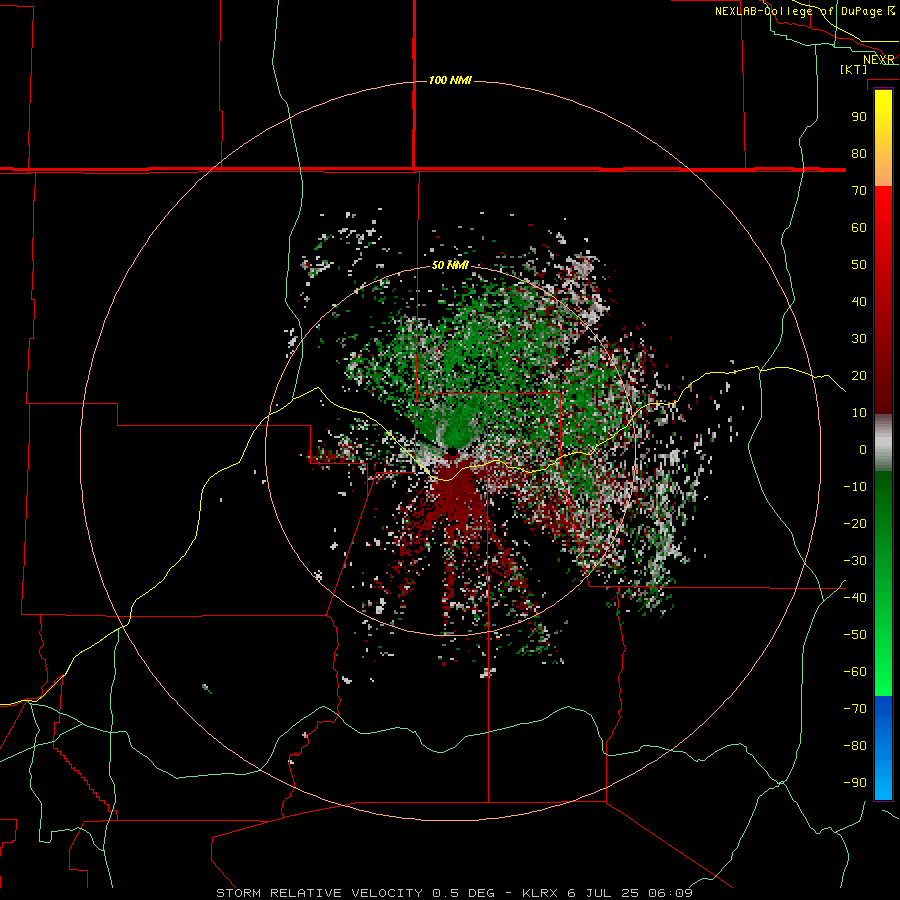The width and height of the screenshot is (900, 900).
Task: Click the positive 40 scale value
Action: (859, 301)
